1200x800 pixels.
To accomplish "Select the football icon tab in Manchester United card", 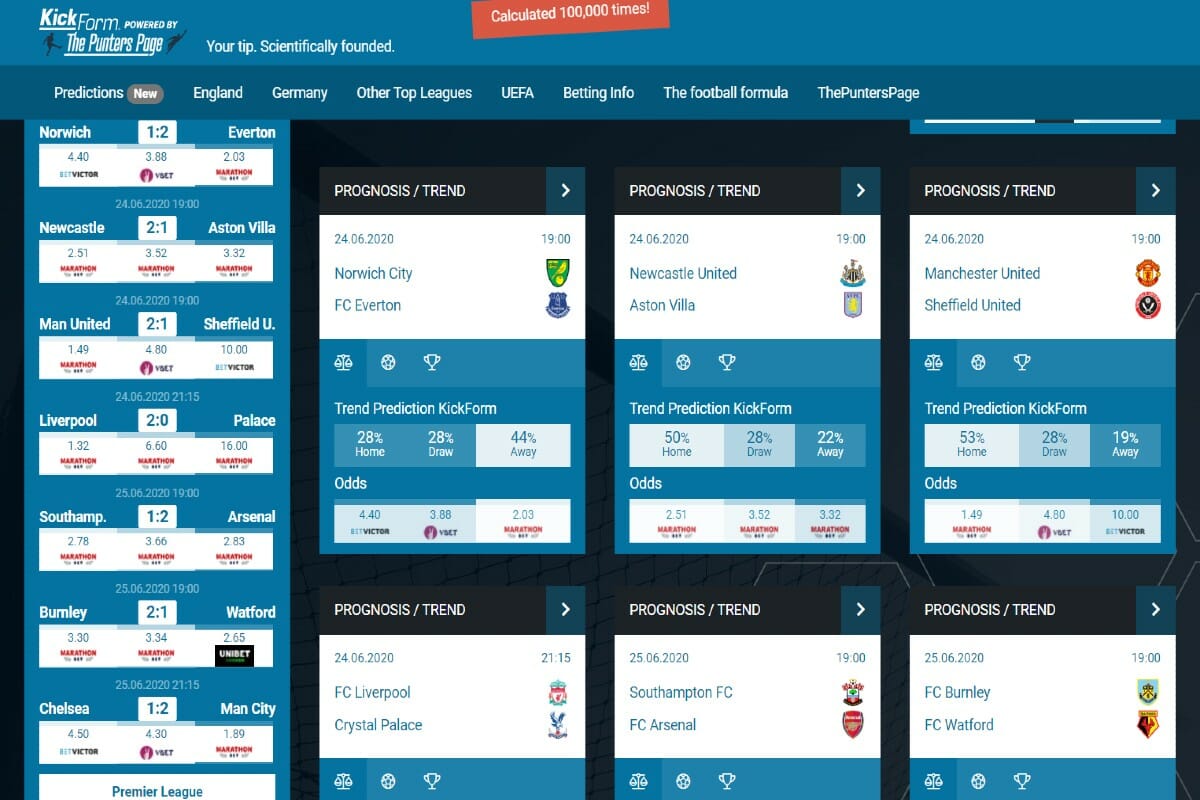I will 978,363.
